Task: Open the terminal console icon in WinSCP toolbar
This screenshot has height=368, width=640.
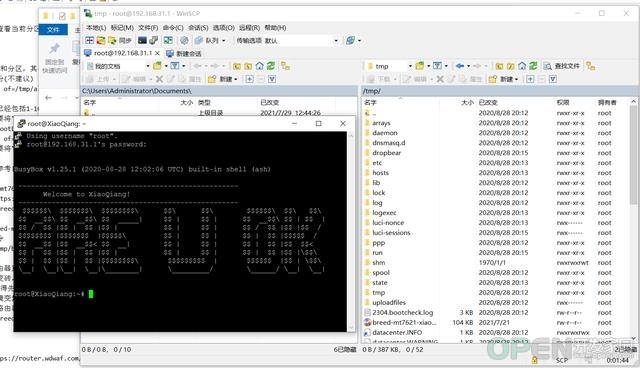Action: click(142, 40)
